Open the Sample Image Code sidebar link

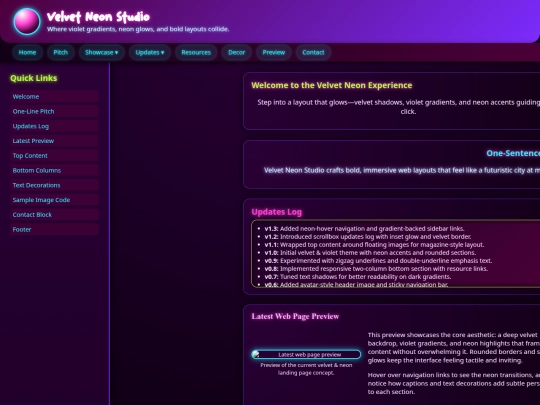point(54,200)
